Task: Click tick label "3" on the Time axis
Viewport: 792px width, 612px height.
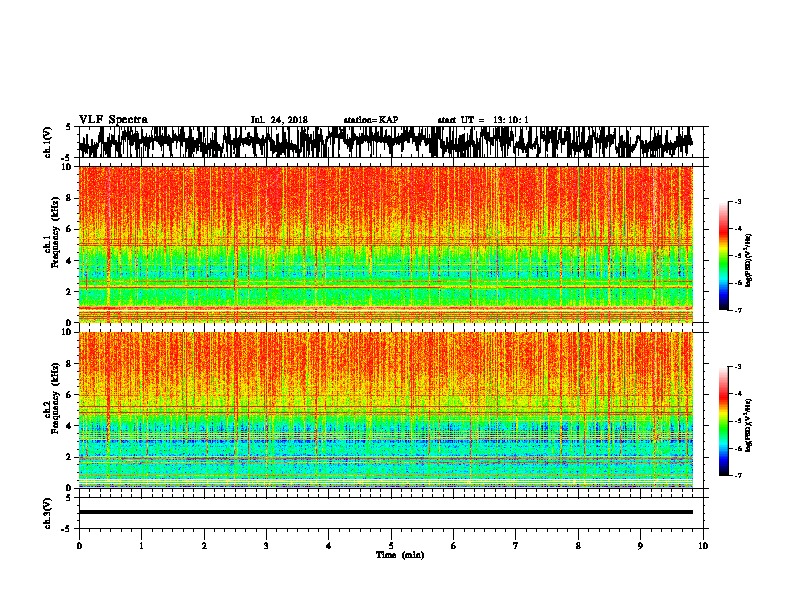Action: 266,546
